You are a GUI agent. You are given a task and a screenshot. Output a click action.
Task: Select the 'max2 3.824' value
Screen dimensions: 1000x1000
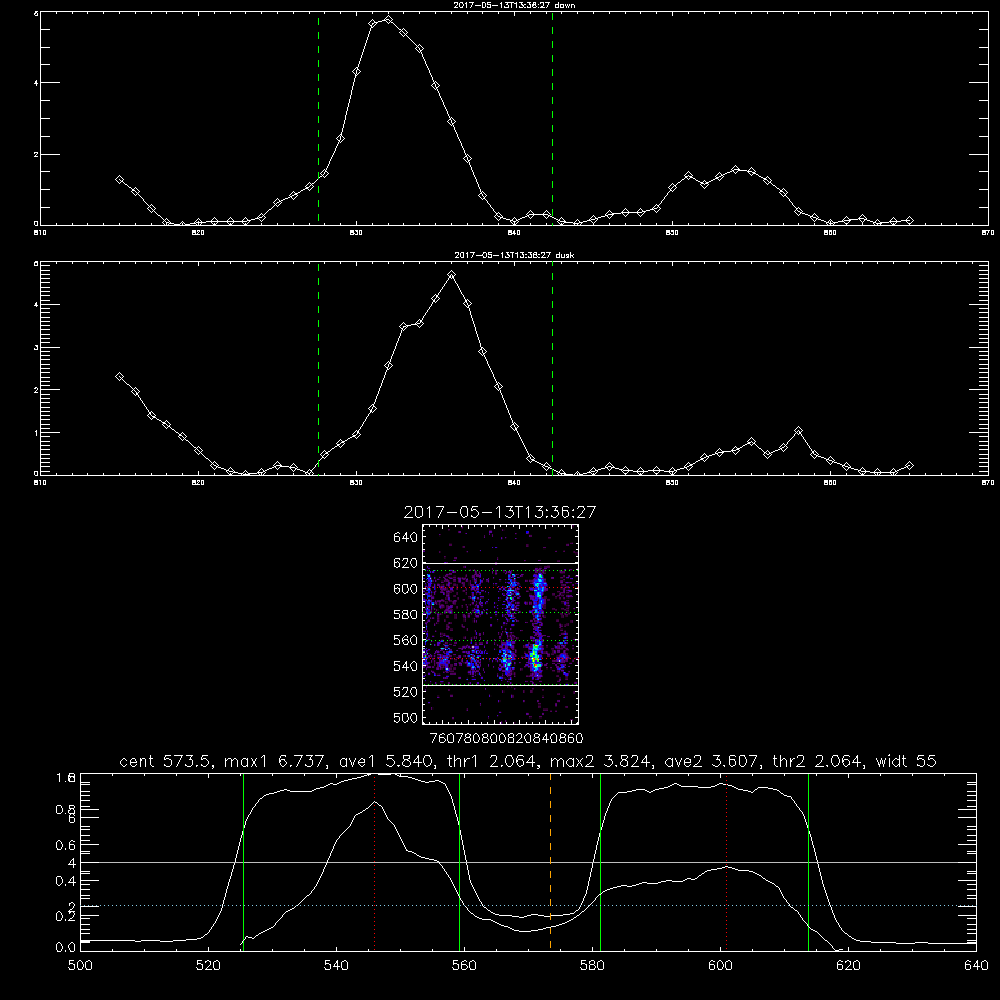point(602,761)
